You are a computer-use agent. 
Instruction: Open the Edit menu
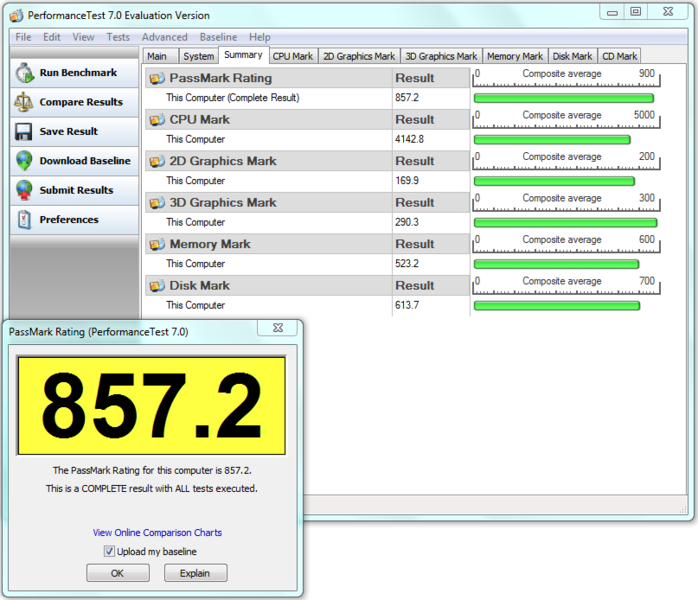pyautogui.click(x=52, y=37)
